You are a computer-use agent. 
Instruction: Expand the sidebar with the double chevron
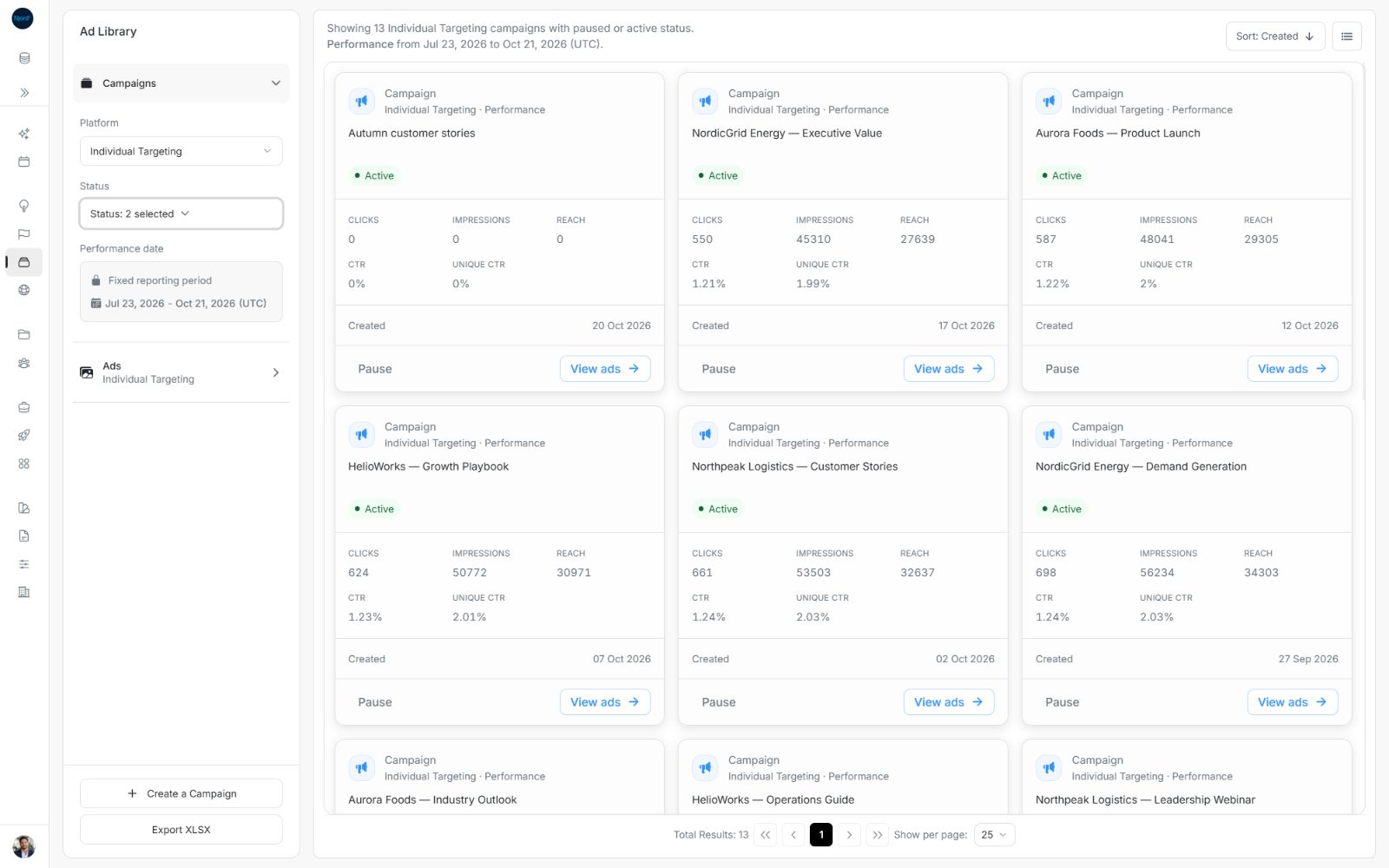click(24, 92)
